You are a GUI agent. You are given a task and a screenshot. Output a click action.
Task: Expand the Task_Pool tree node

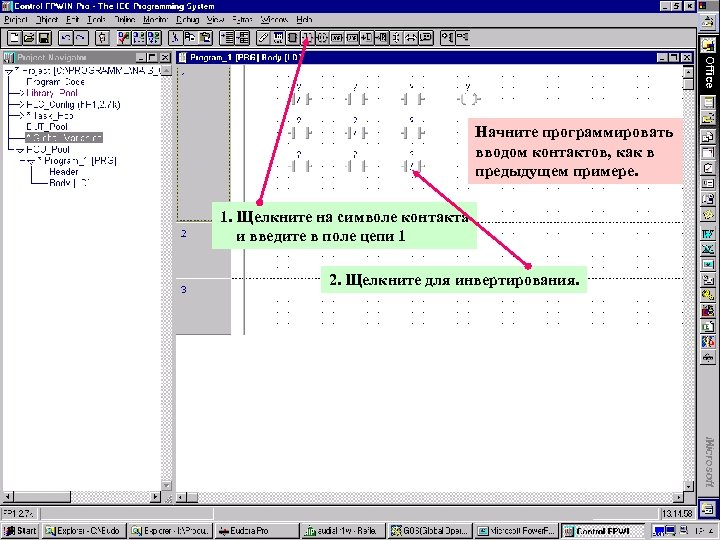pyautogui.click(x=21, y=116)
